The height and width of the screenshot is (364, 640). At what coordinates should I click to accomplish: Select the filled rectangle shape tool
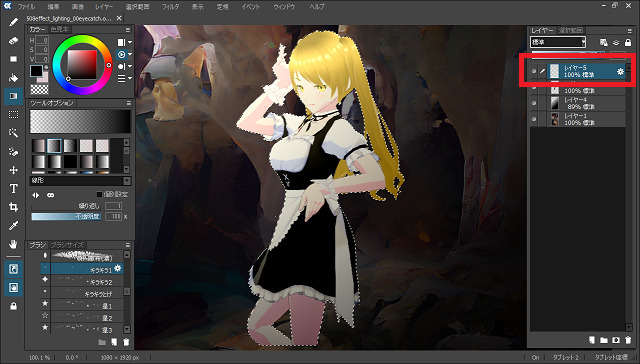pyautogui.click(x=13, y=59)
